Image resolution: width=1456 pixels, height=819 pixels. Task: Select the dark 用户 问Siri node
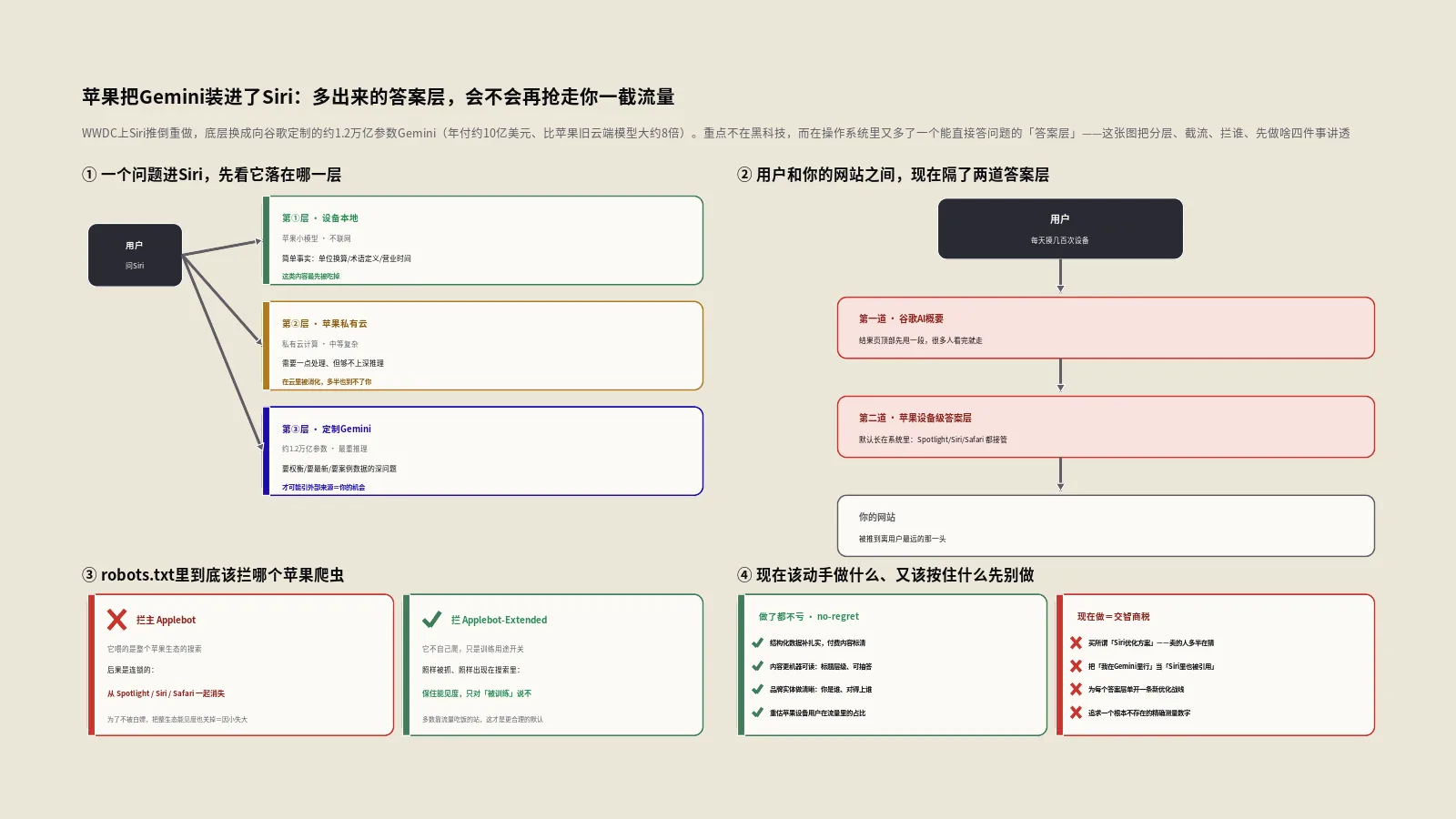click(135, 255)
